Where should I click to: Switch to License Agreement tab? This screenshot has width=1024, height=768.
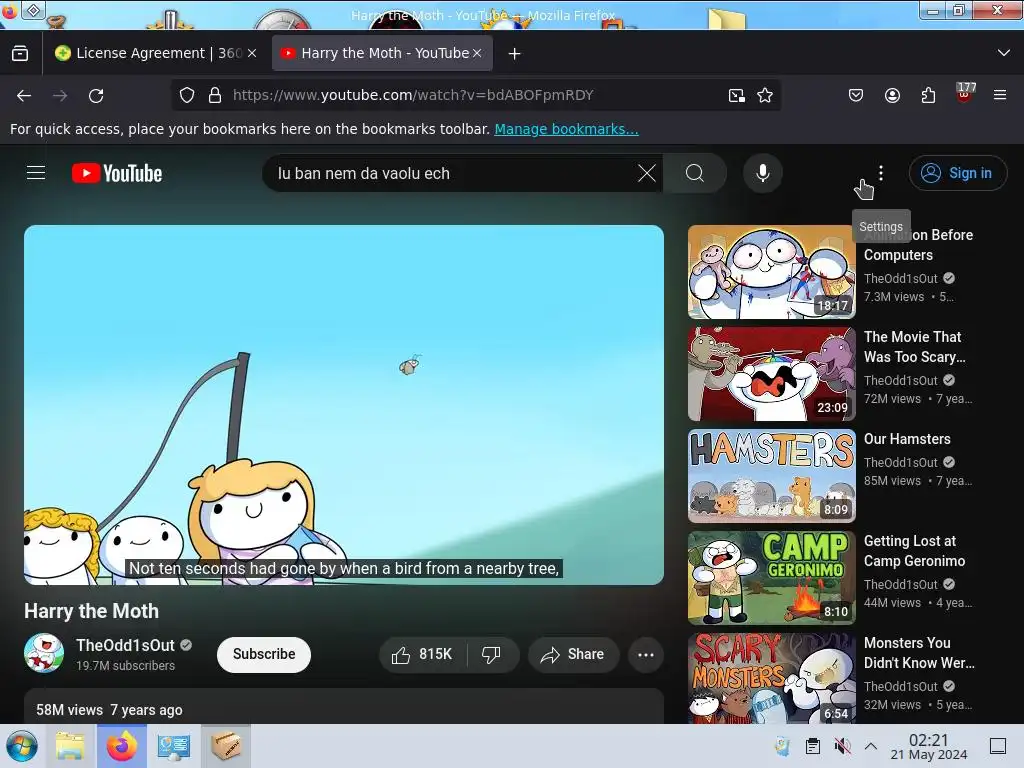point(155,53)
